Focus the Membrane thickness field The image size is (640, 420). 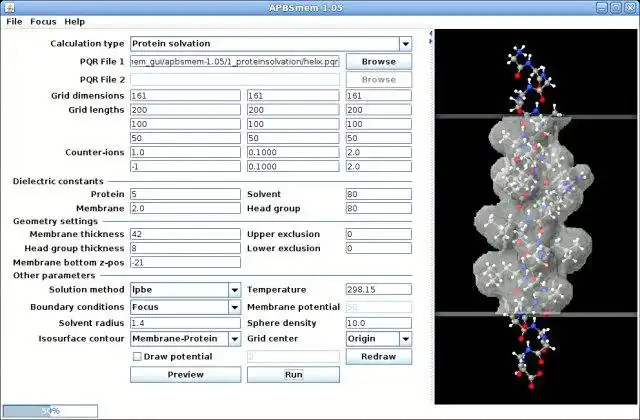pyautogui.click(x=185, y=234)
